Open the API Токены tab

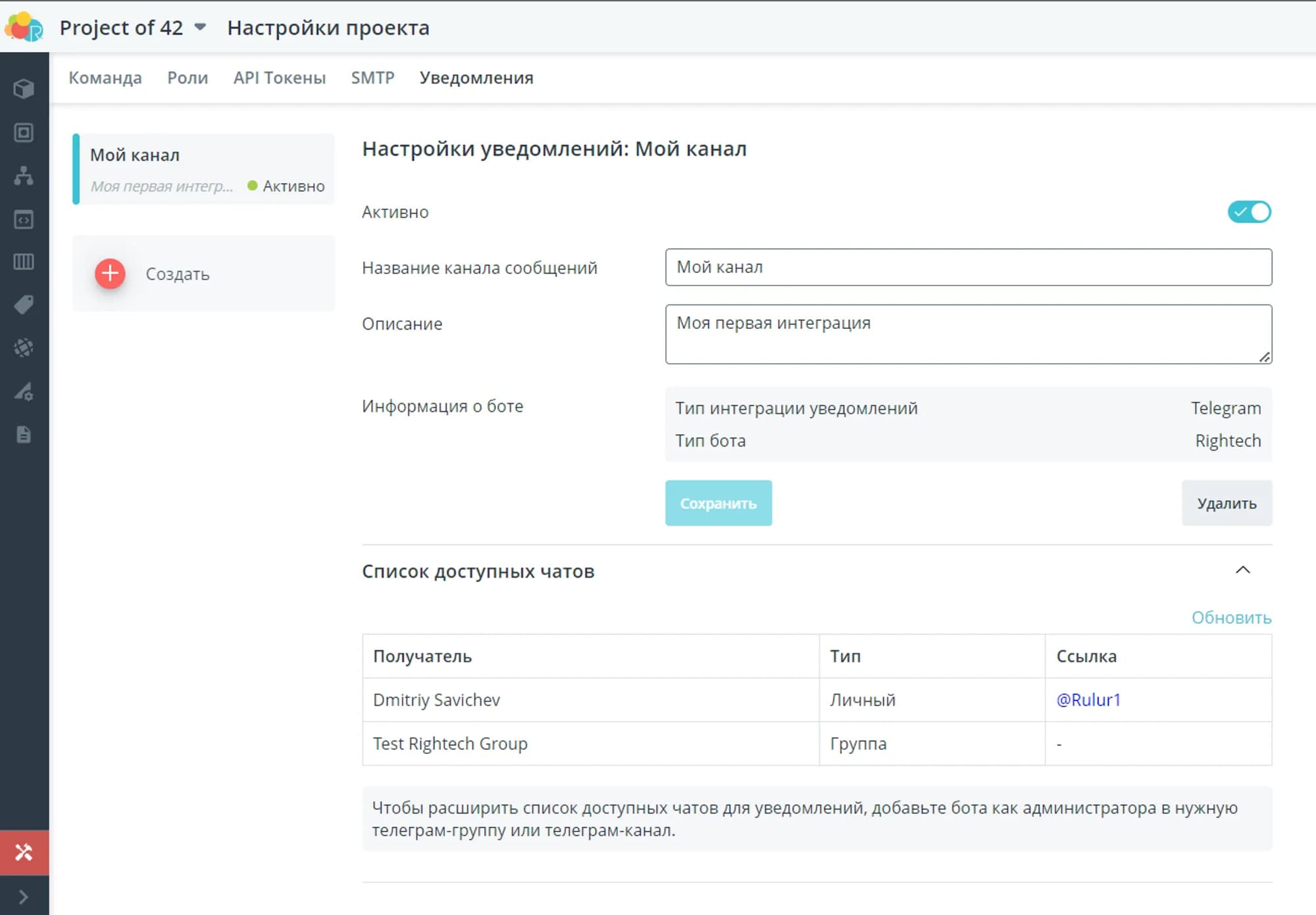(279, 78)
